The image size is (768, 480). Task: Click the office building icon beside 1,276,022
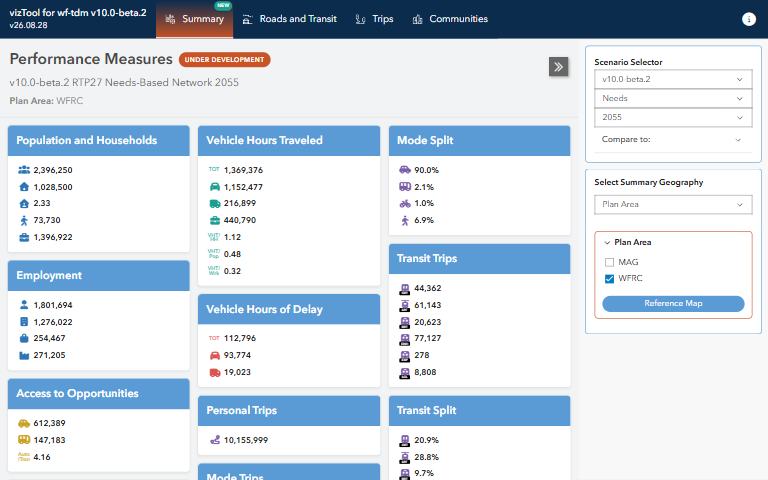click(x=24, y=322)
